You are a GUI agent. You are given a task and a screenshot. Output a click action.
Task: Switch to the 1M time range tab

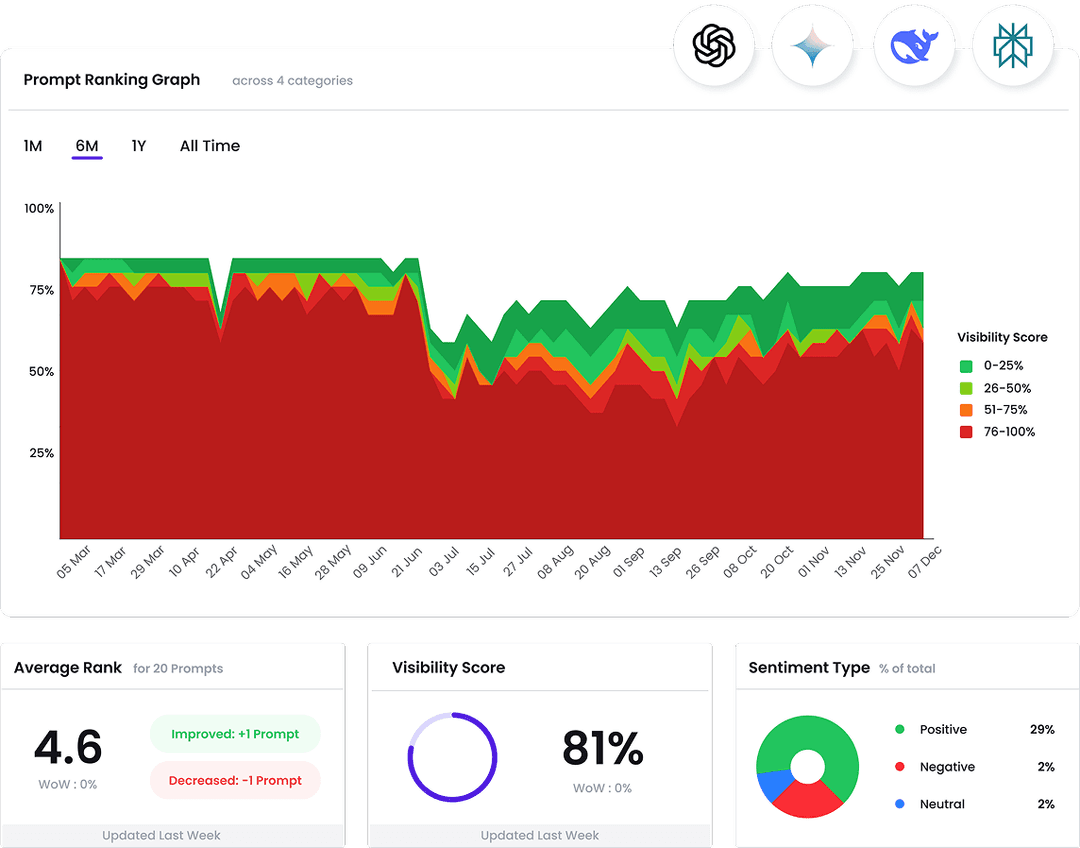click(33, 146)
